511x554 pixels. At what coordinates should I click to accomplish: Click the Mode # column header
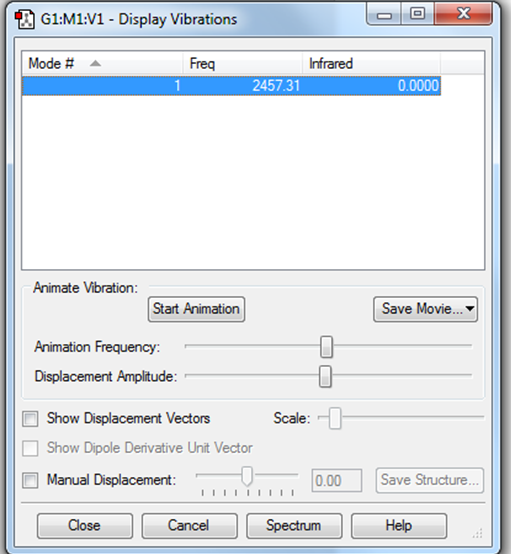(x=102, y=64)
